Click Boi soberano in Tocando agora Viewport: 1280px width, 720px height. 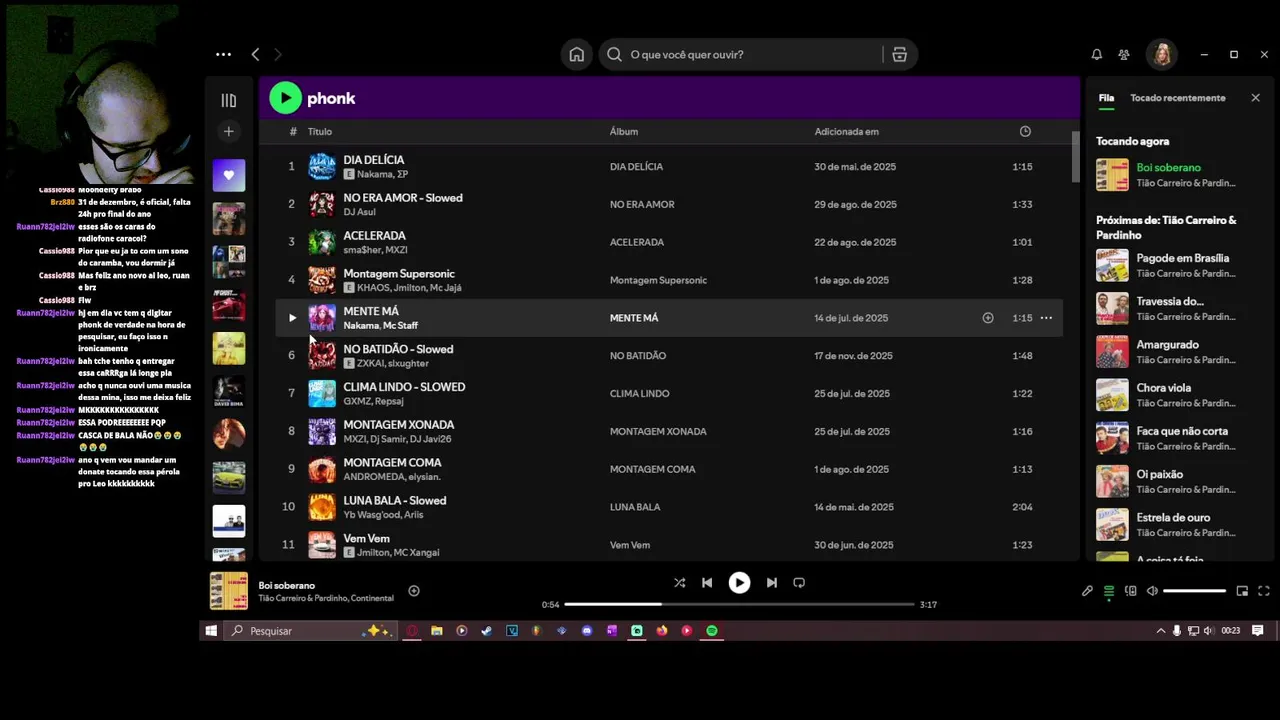[1168, 167]
